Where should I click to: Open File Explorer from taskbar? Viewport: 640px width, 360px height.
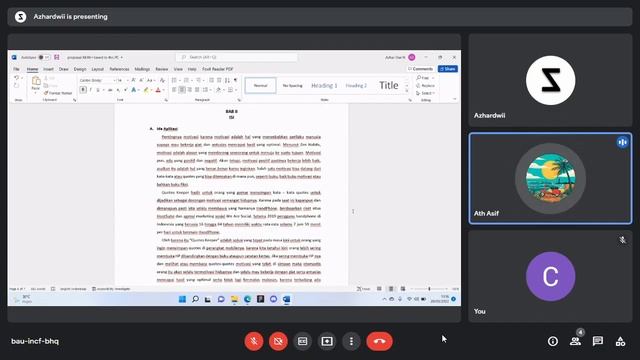234,299
